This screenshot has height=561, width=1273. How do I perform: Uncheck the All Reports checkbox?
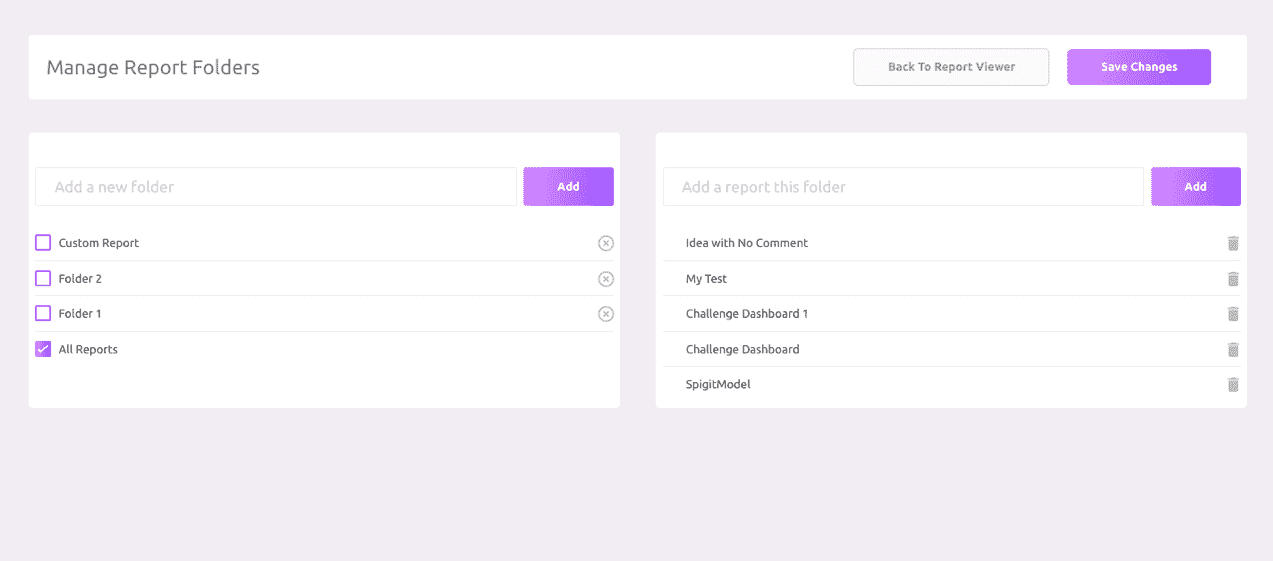coord(43,349)
